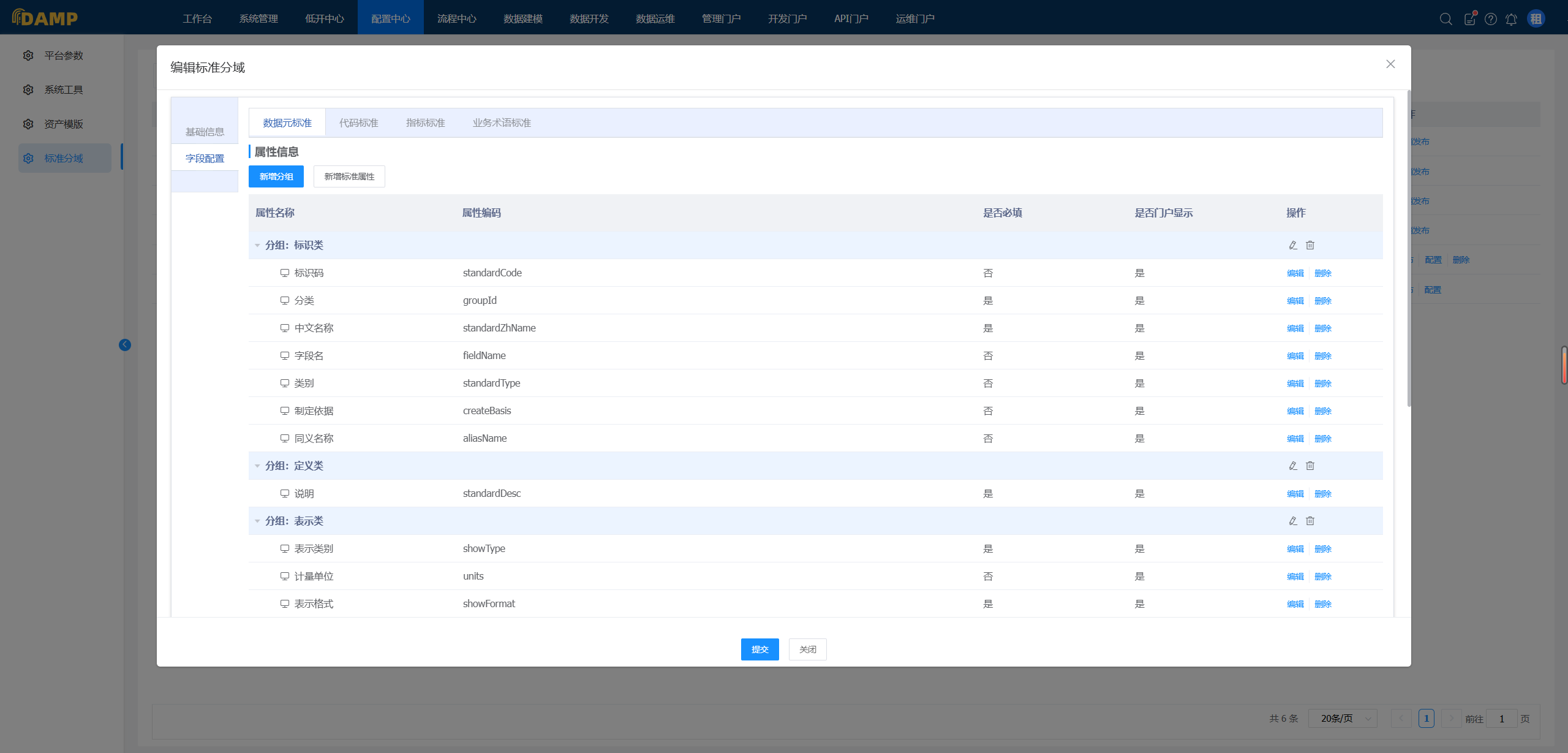Click the pencil edit icon for 标识类 group
Image resolution: width=1568 pixels, height=753 pixels.
(1293, 245)
